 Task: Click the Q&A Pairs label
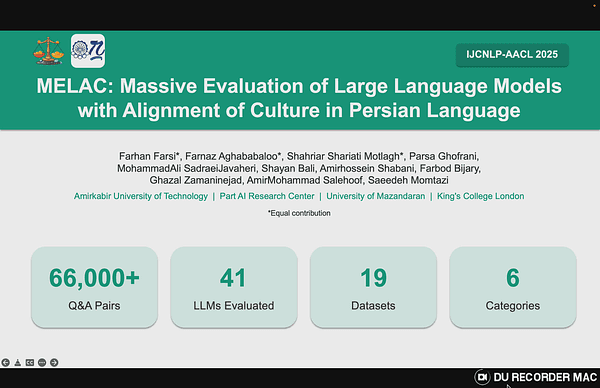[94, 306]
